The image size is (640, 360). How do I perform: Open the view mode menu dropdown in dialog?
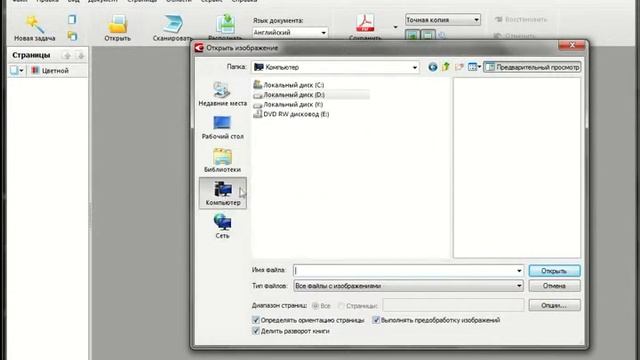point(474,67)
